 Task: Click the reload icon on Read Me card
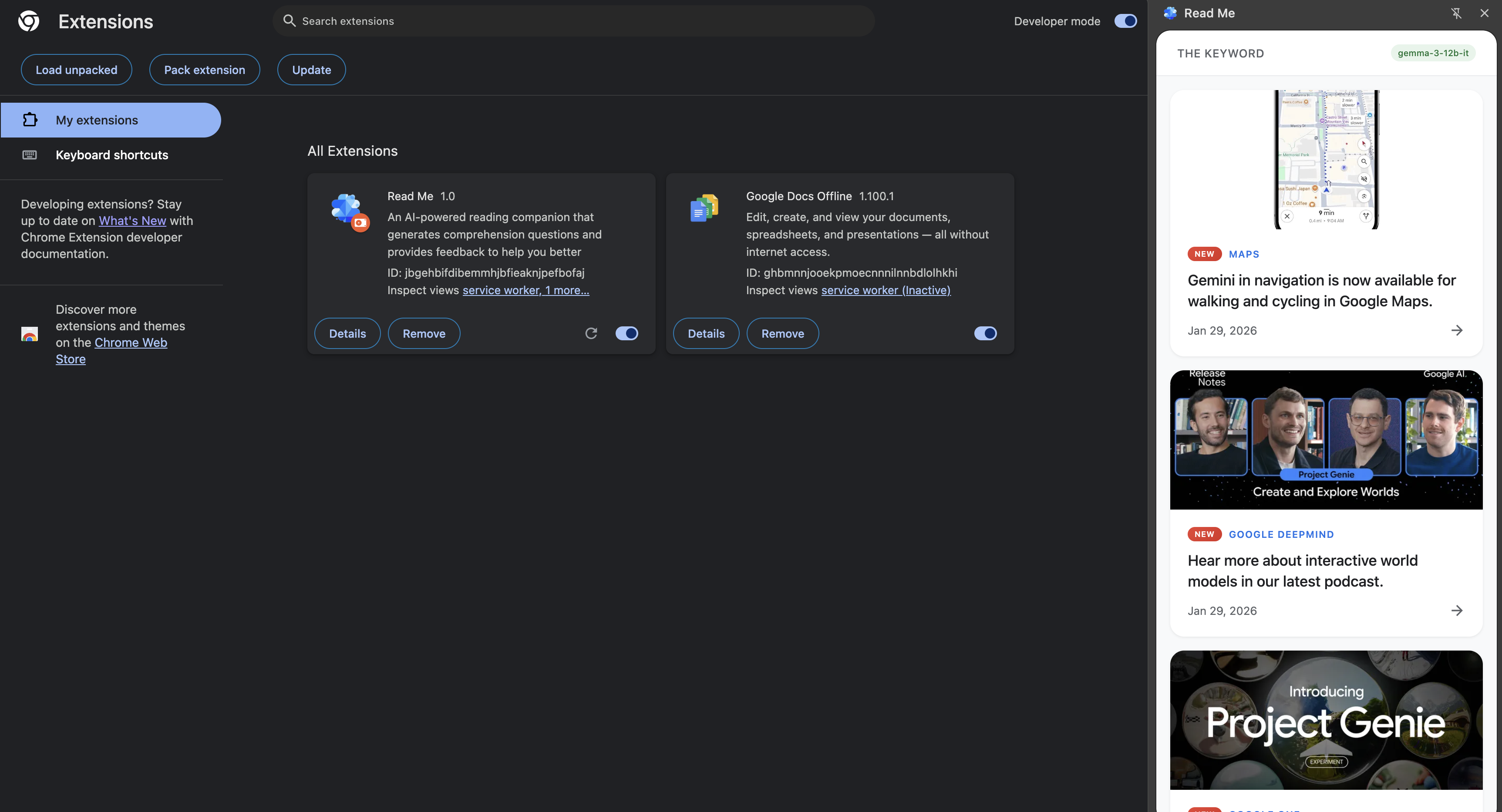[x=591, y=333]
